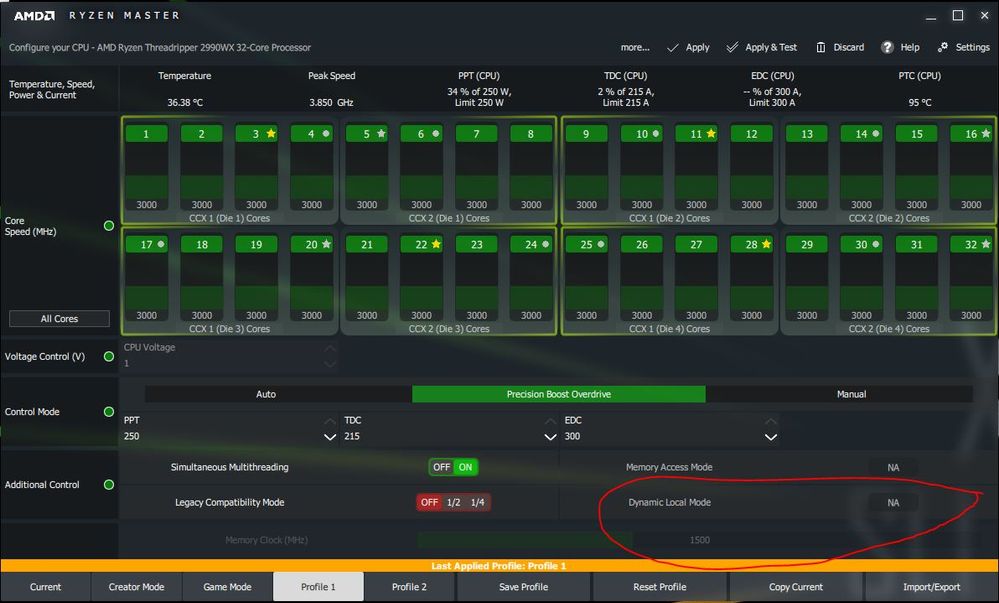Viewport: 999px width, 603px height.
Task: Switch to Creator Mode tab
Action: (136, 587)
